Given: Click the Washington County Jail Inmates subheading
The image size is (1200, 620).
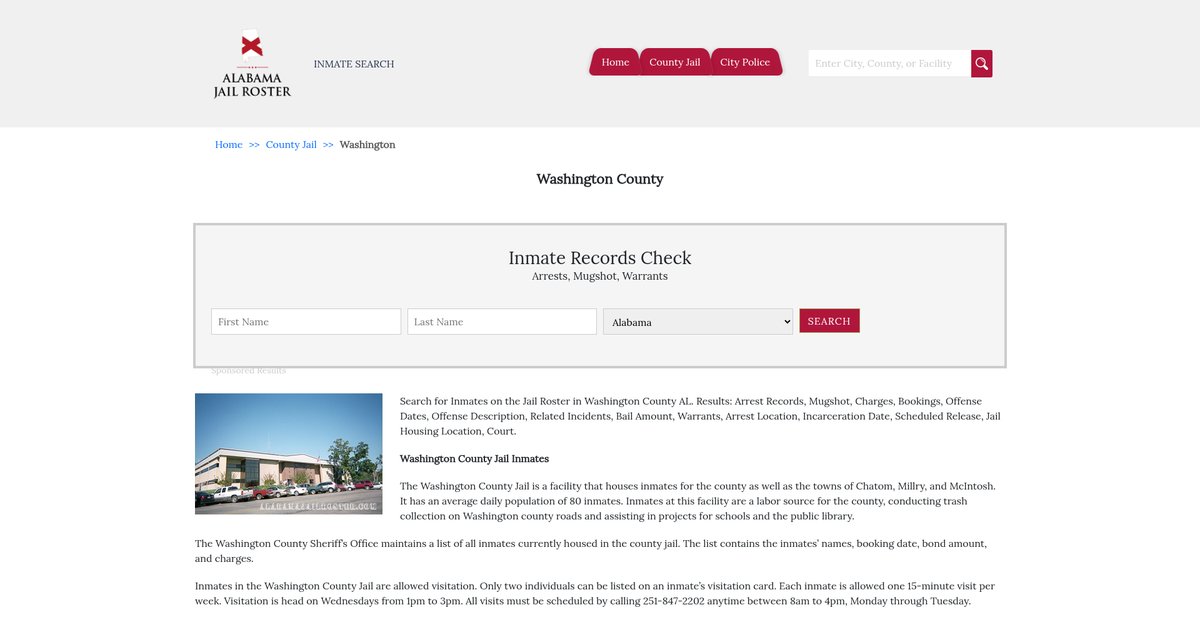Looking at the screenshot, I should [x=474, y=459].
